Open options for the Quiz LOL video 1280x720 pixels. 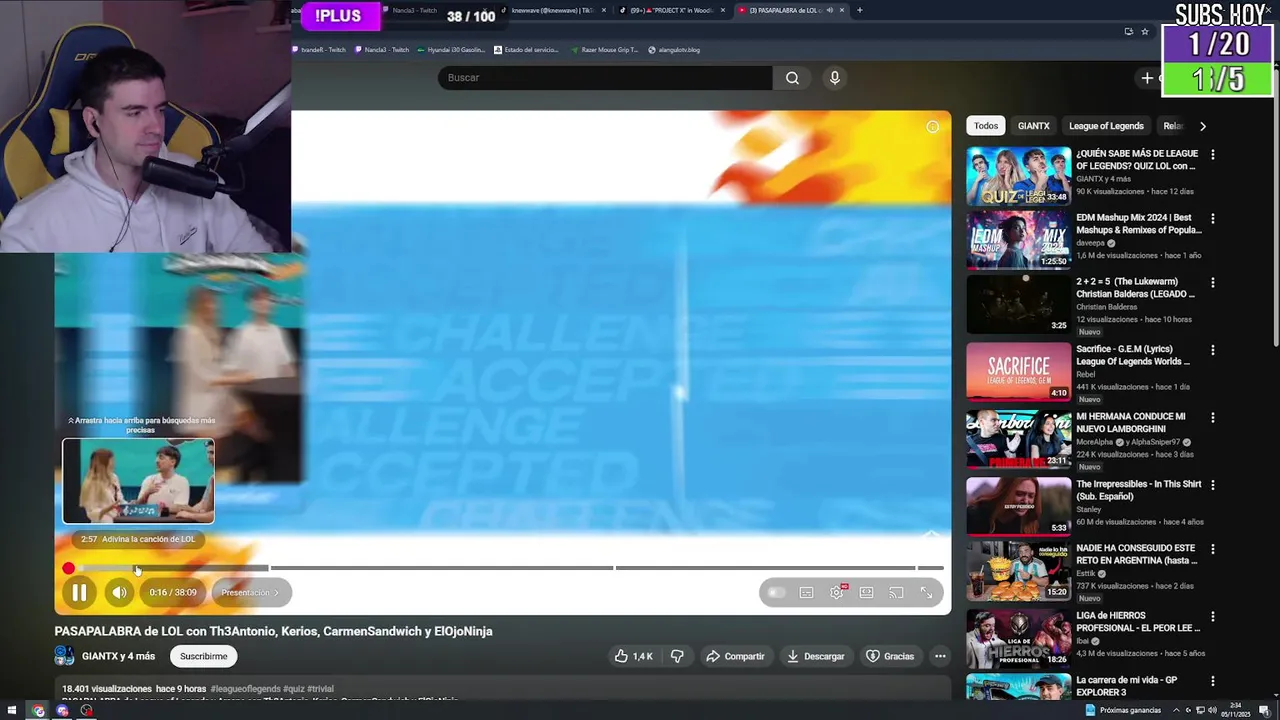click(x=1212, y=155)
